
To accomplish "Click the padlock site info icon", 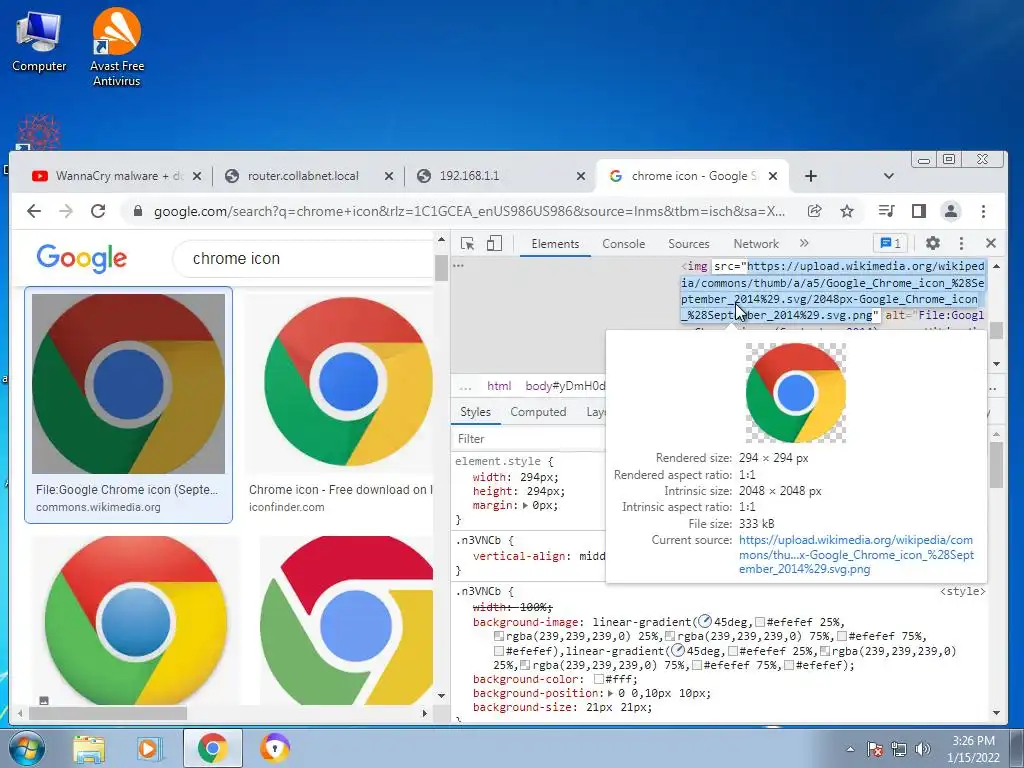I will pyautogui.click(x=137, y=211).
